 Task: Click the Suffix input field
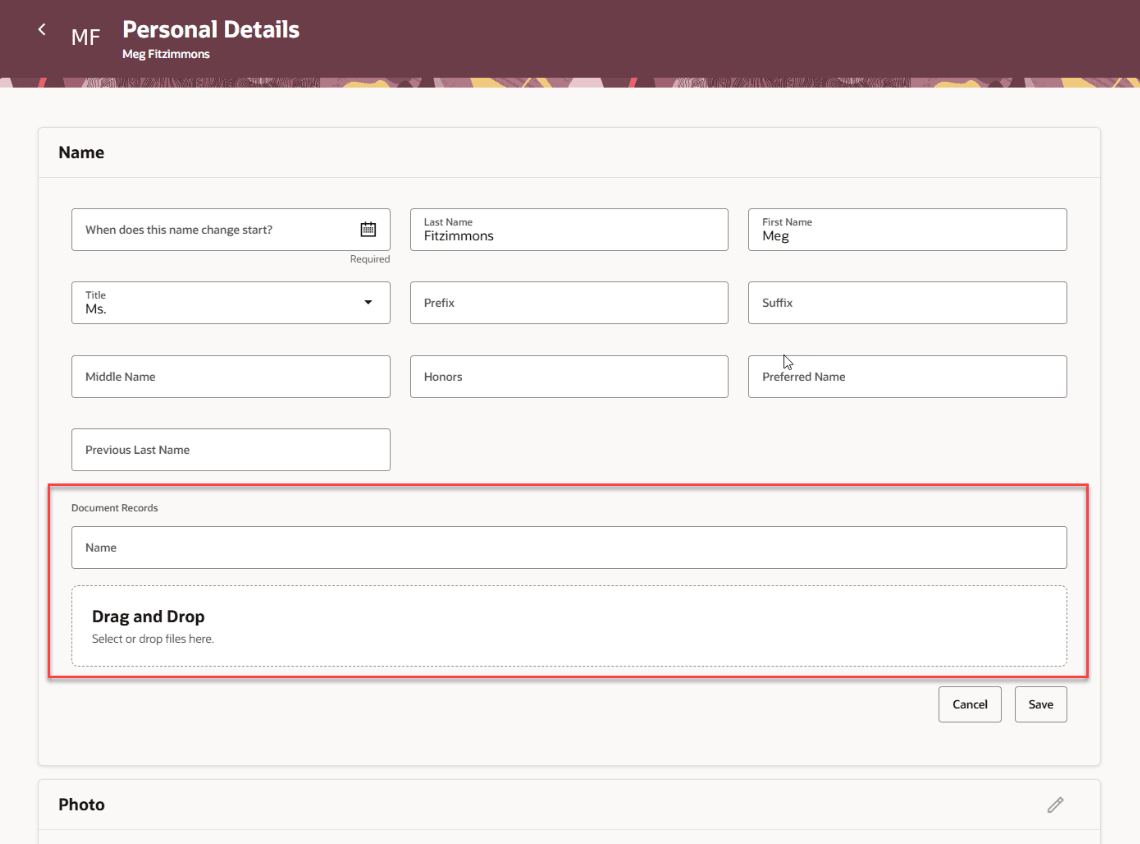907,302
